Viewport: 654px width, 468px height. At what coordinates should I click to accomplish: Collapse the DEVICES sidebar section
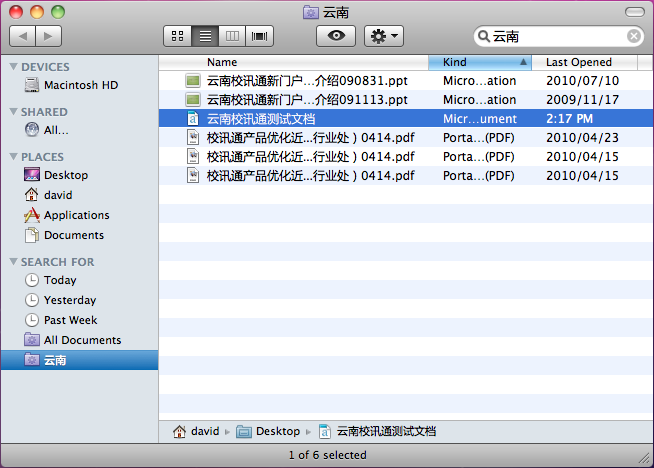[x=13, y=67]
